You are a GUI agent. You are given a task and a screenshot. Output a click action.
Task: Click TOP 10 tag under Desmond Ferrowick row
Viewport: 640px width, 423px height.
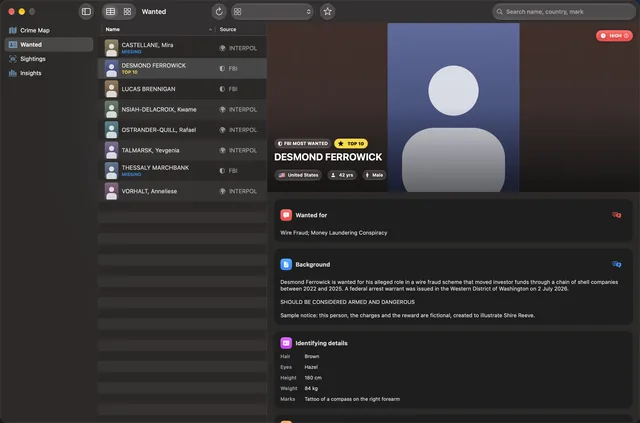click(x=130, y=72)
